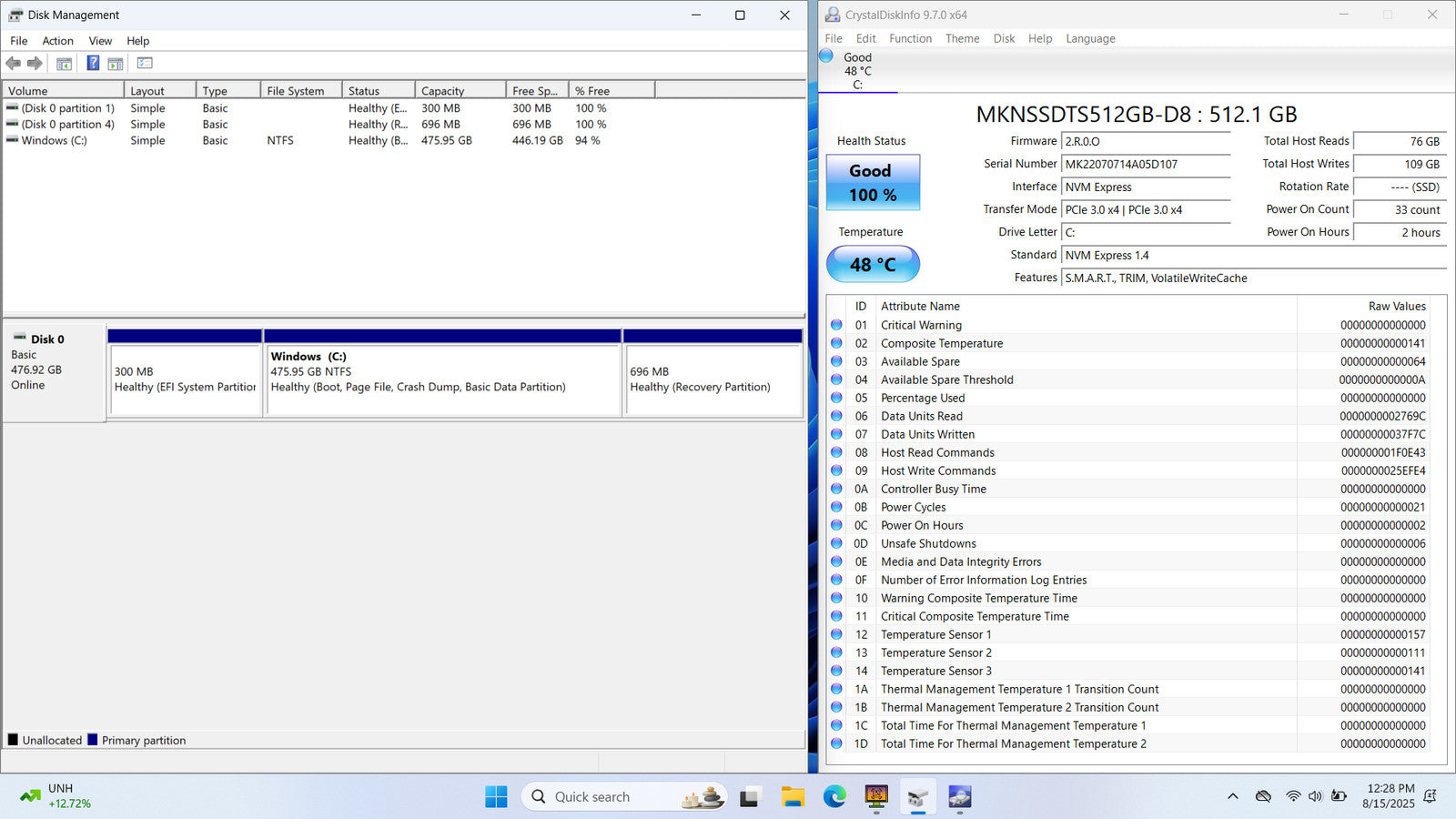The width and height of the screenshot is (1456, 819).
Task: Click the Task View taskbar icon
Action: pyautogui.click(x=750, y=797)
